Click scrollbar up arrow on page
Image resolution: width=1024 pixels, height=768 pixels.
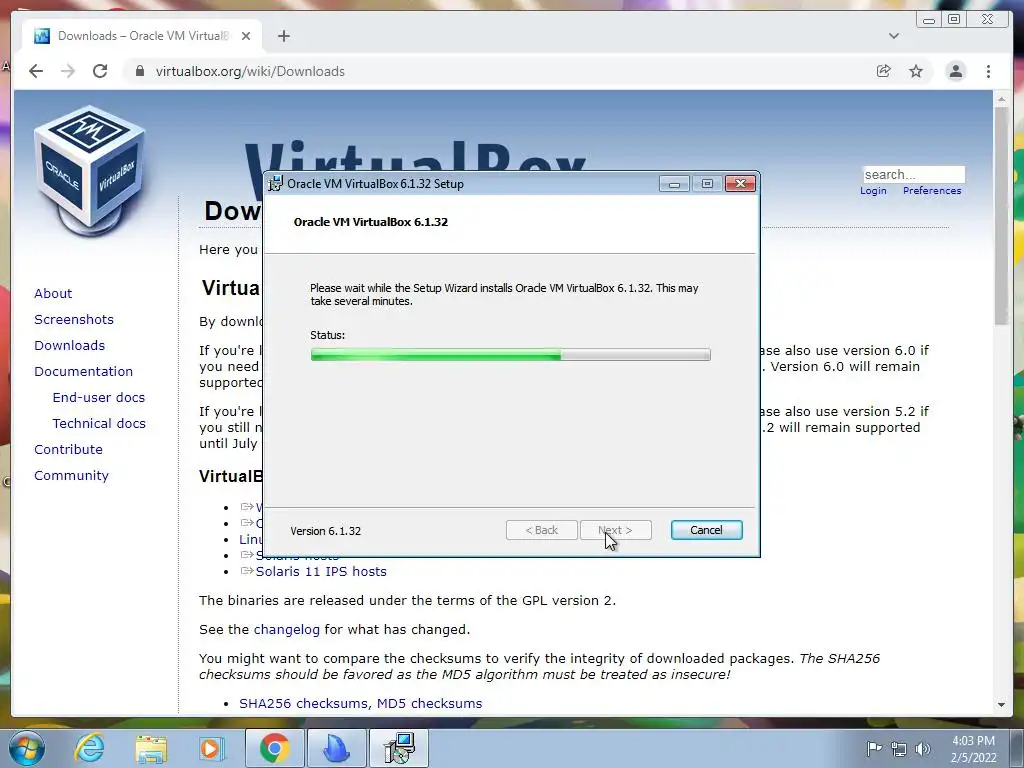tap(1001, 99)
